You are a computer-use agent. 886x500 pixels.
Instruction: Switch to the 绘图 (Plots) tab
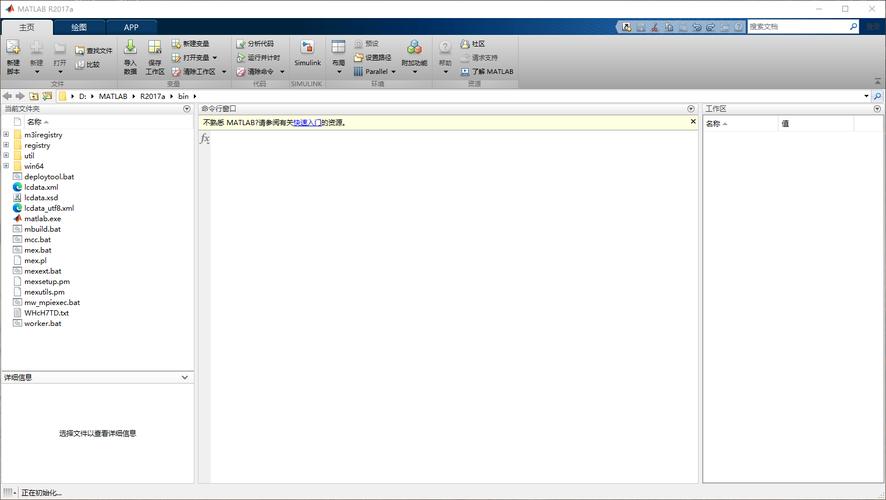click(79, 27)
